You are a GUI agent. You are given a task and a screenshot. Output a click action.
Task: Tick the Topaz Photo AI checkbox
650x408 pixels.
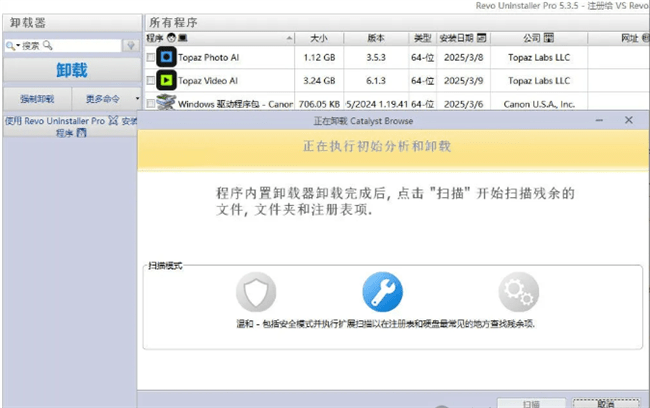[x=150, y=57]
